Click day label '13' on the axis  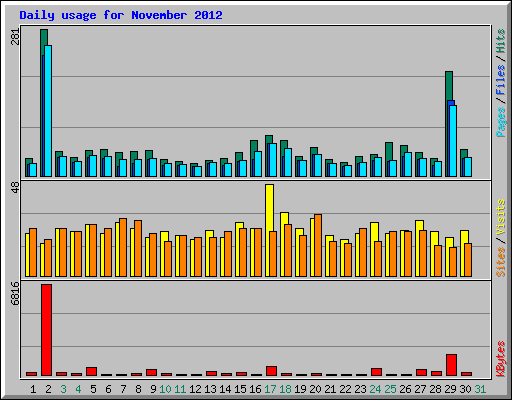click(210, 389)
